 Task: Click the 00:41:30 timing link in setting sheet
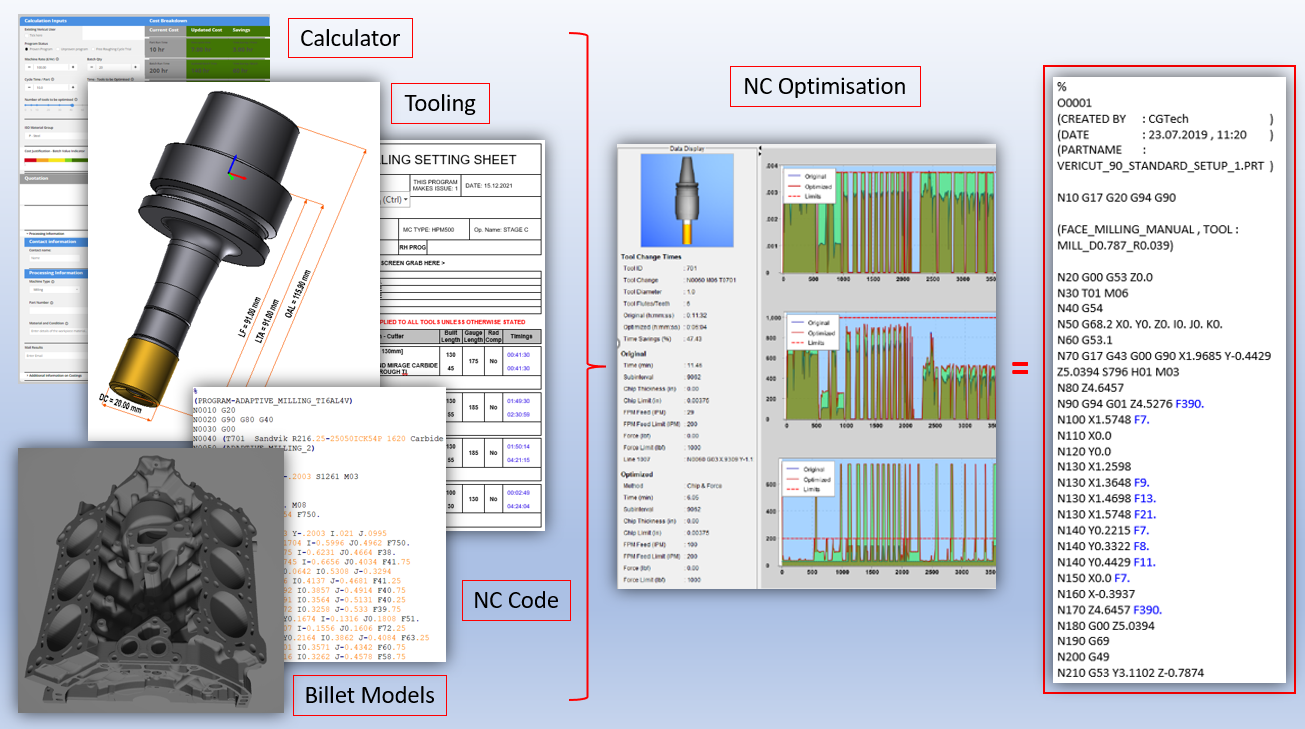pyautogui.click(x=520, y=354)
